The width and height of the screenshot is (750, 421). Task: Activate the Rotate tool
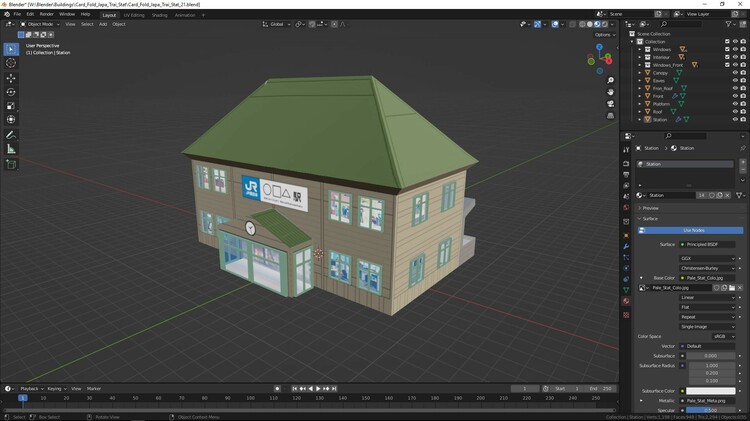tap(11, 92)
